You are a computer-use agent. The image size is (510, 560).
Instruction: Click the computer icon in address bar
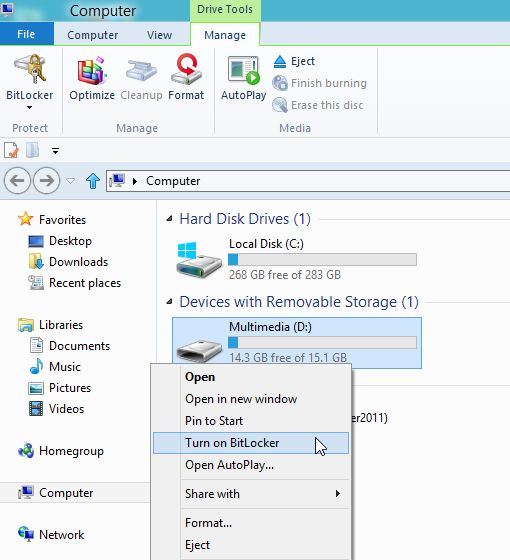(118, 180)
